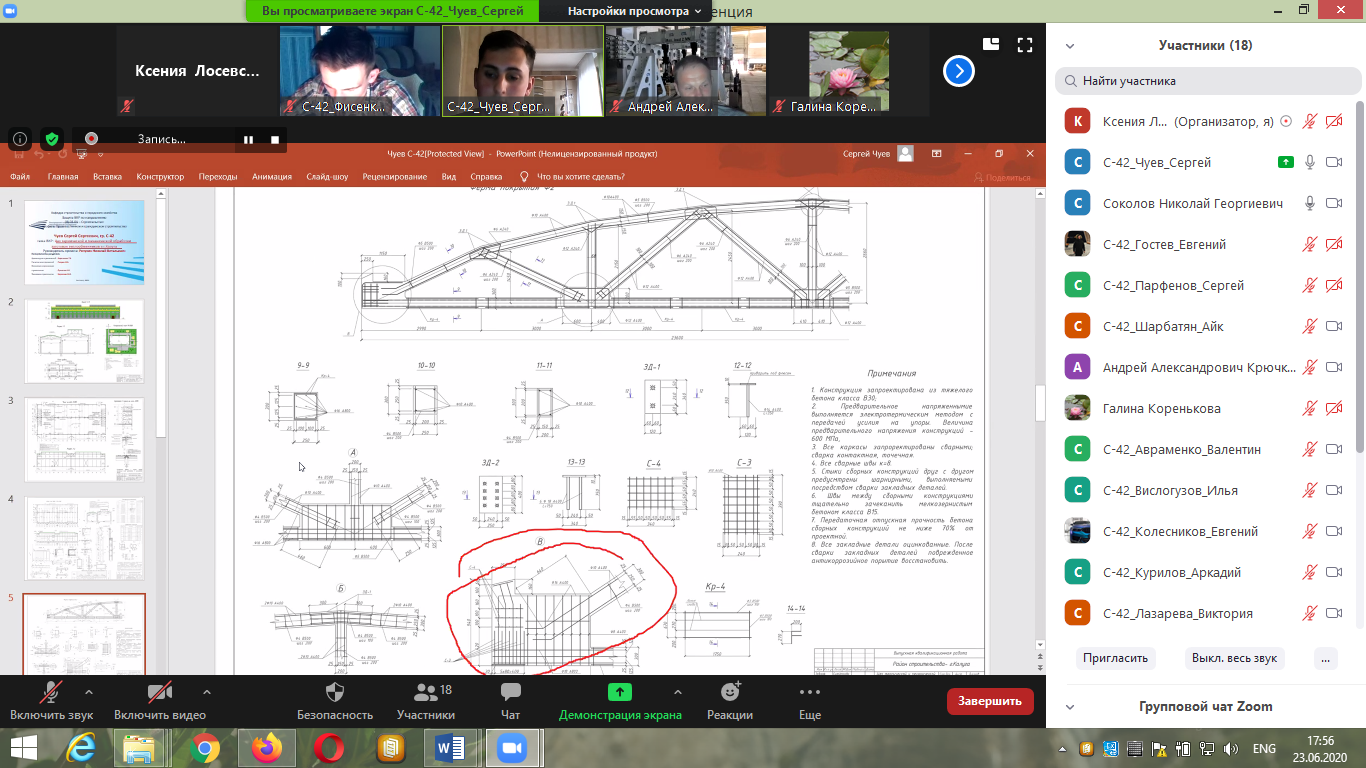Image resolution: width=1366 pixels, height=768 pixels.
Task: Toggle camera icon for С-42_Лазарева_Виктория
Action: pos(1334,613)
